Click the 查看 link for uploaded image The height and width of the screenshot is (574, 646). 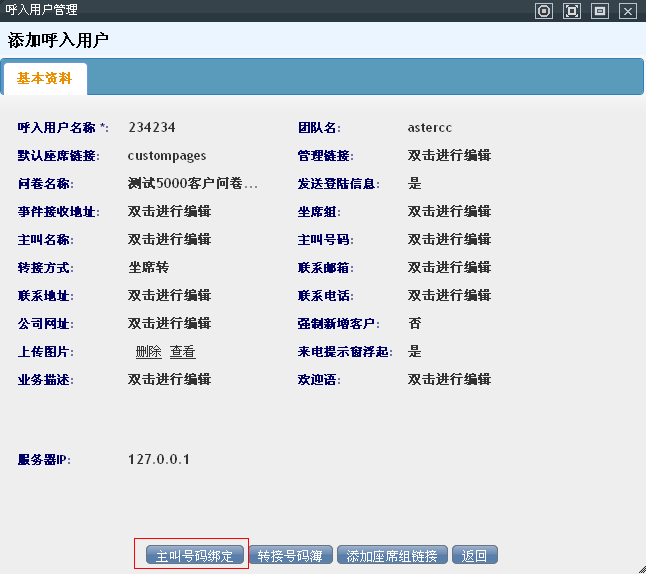click(x=182, y=352)
